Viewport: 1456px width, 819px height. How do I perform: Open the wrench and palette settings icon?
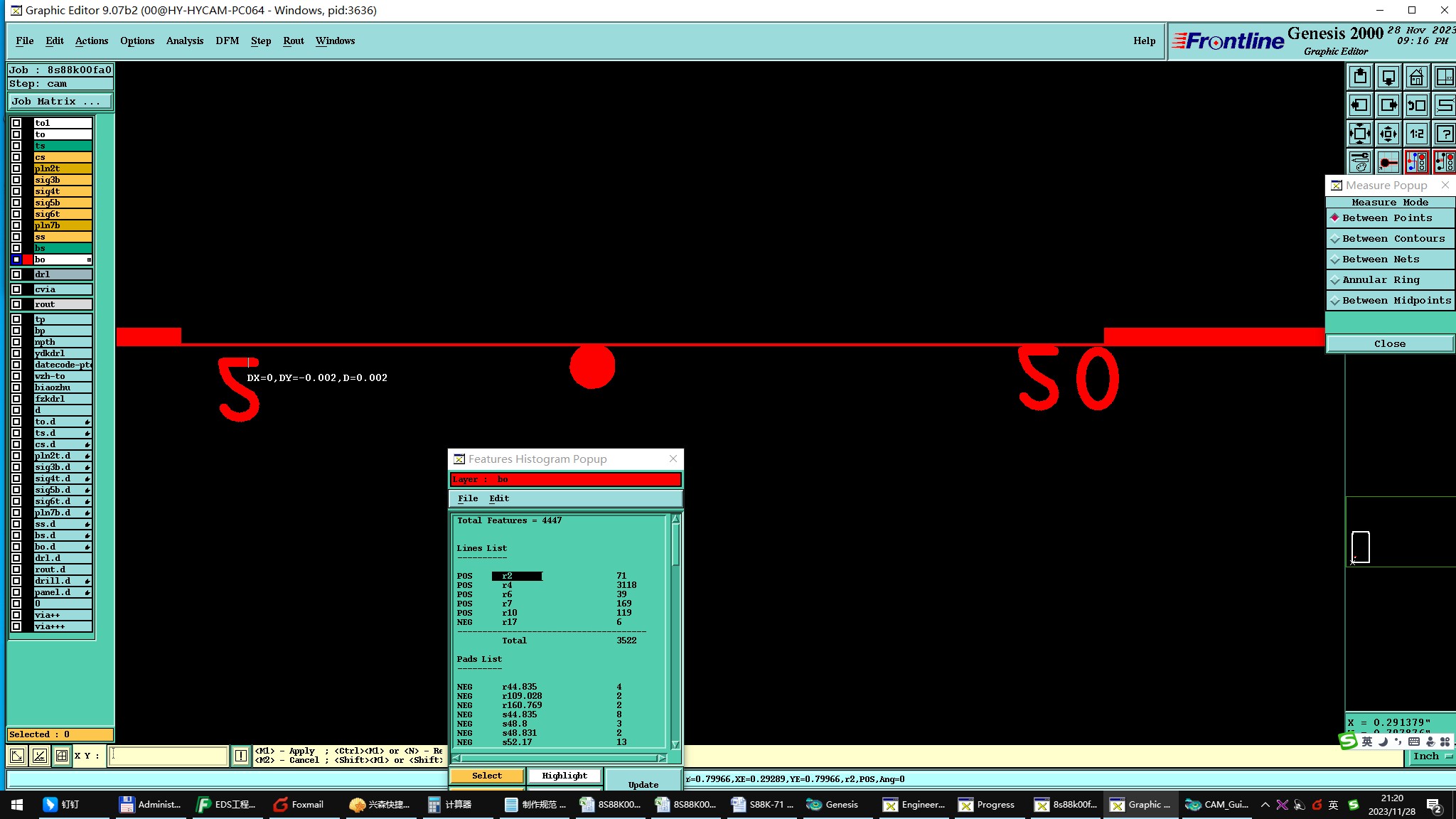click(1359, 162)
